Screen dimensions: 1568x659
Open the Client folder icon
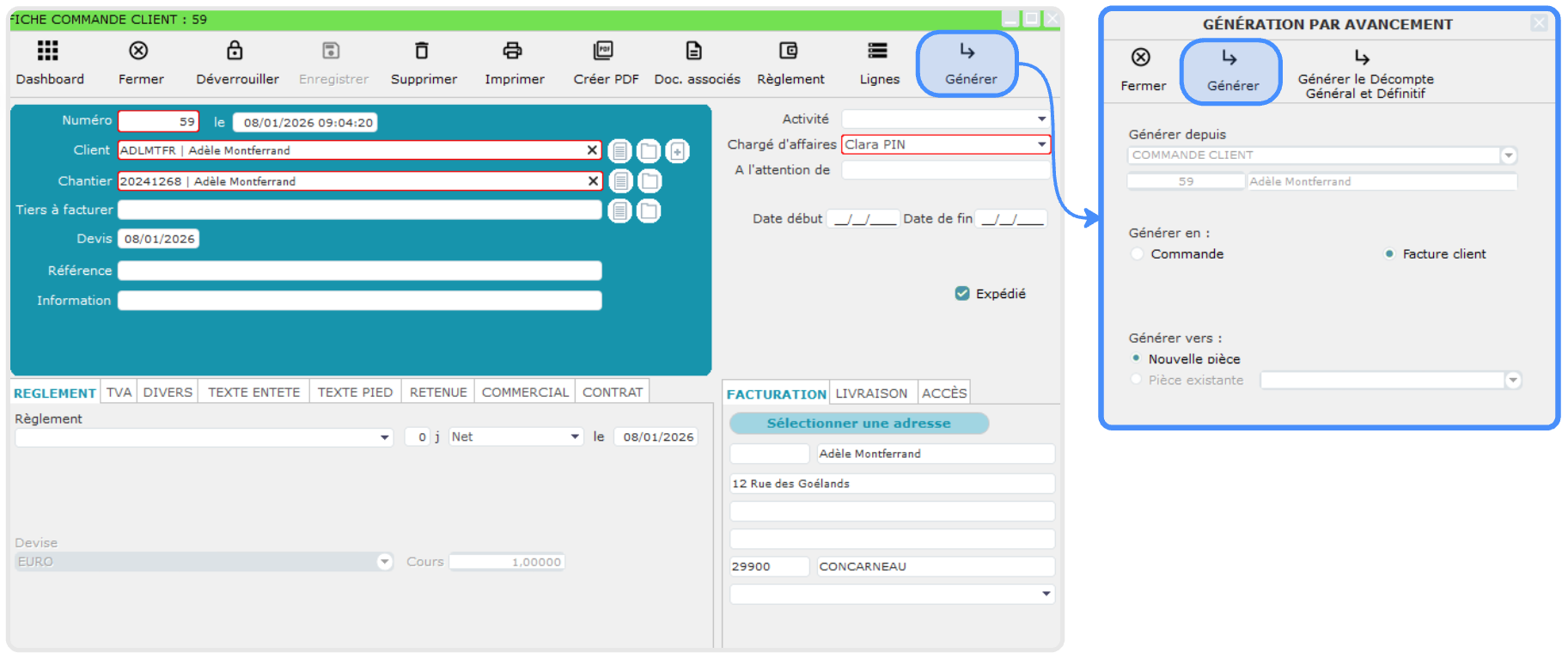(649, 151)
